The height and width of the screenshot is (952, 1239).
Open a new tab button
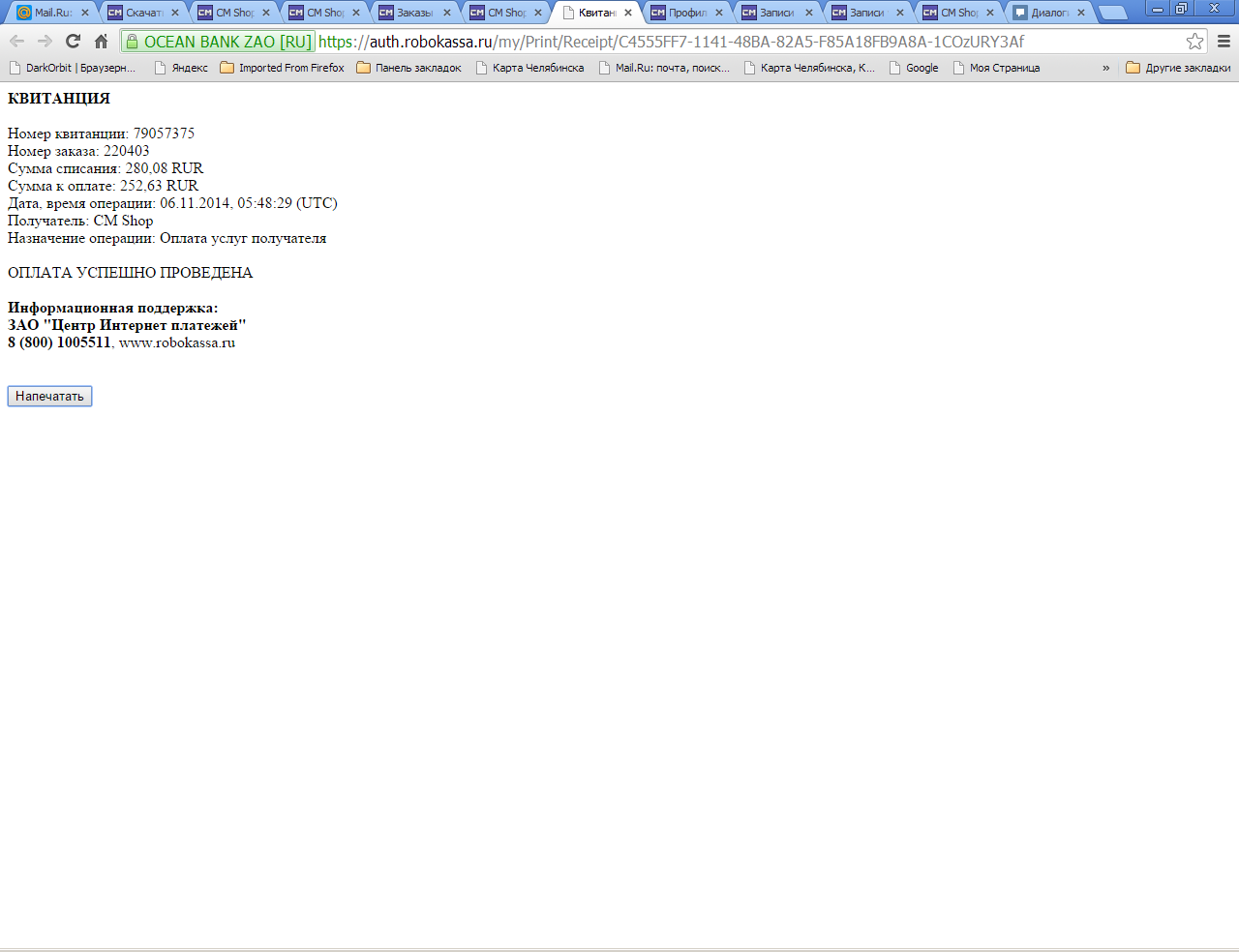(1113, 13)
